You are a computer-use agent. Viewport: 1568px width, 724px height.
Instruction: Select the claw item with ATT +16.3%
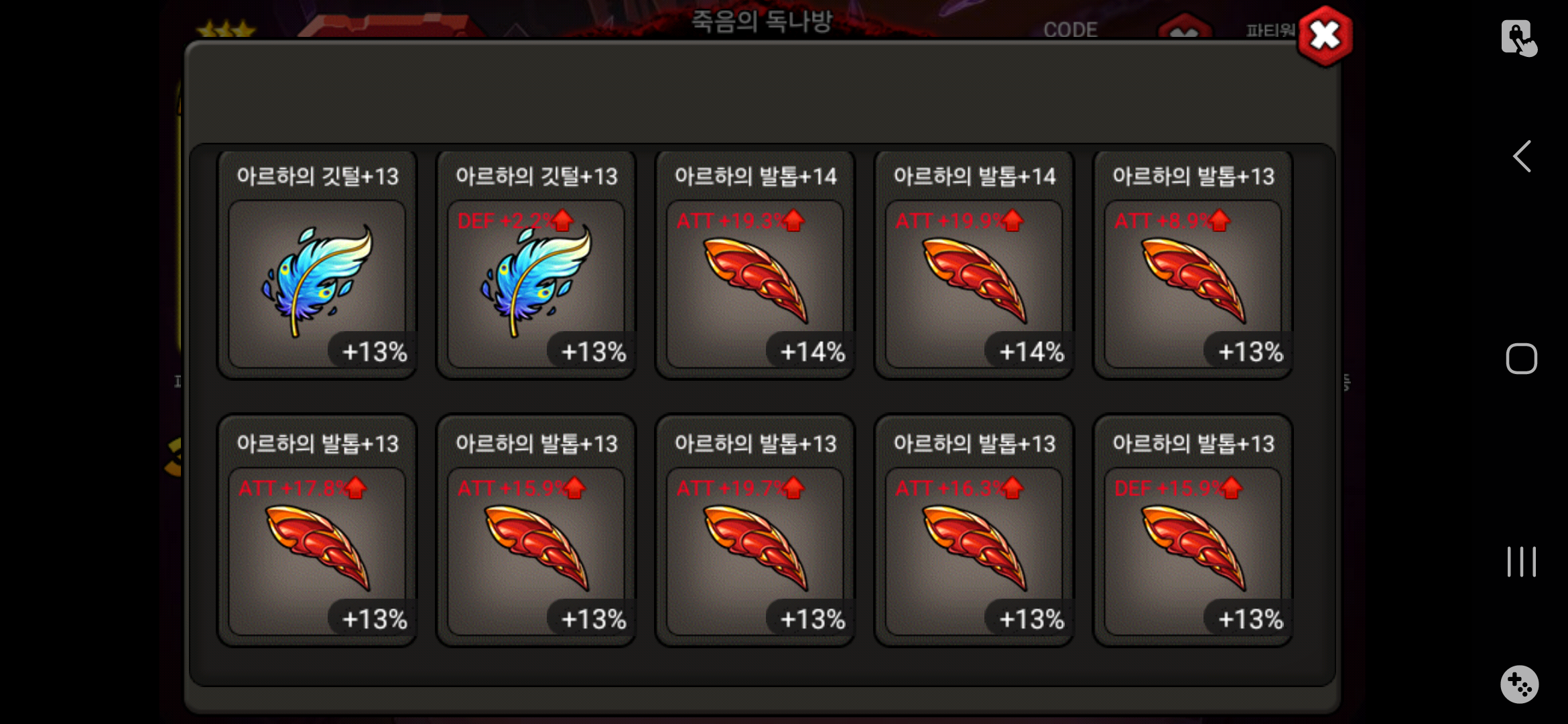974,530
